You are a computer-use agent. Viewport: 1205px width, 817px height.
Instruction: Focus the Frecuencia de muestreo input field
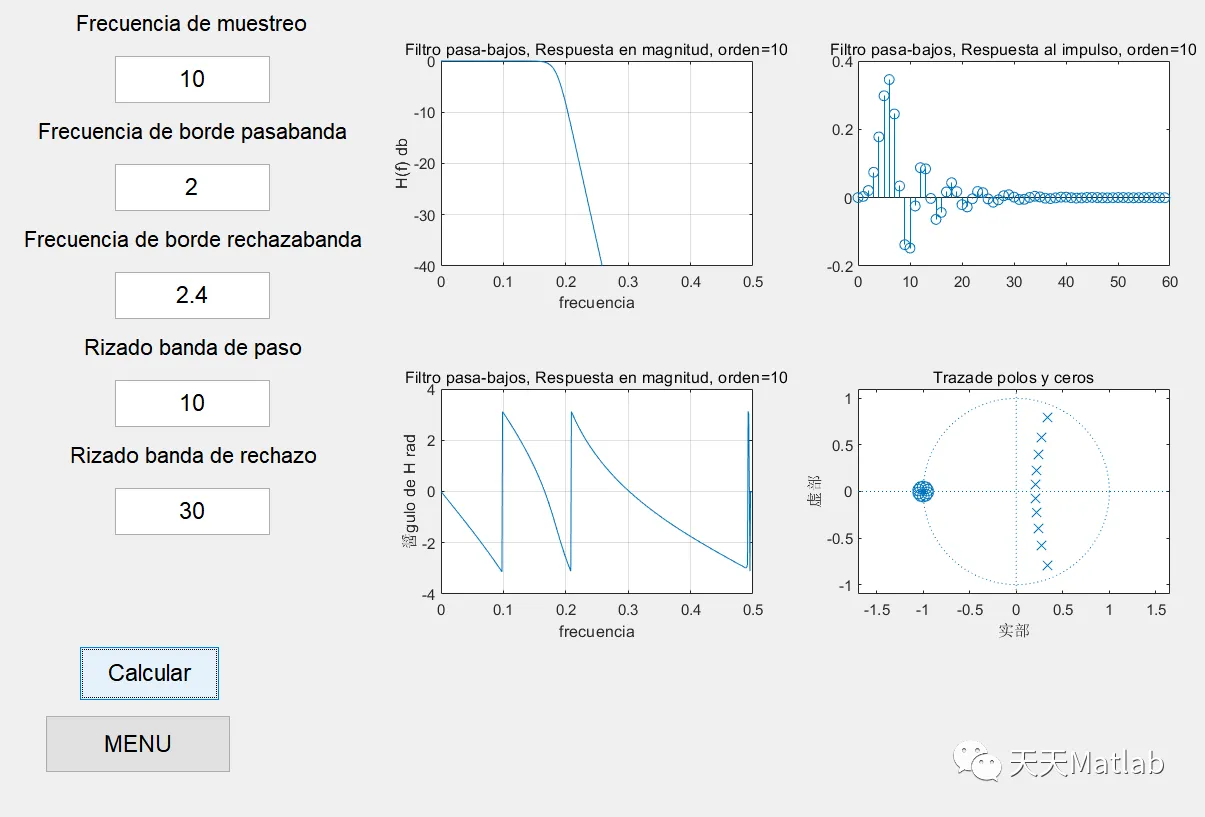click(x=192, y=79)
